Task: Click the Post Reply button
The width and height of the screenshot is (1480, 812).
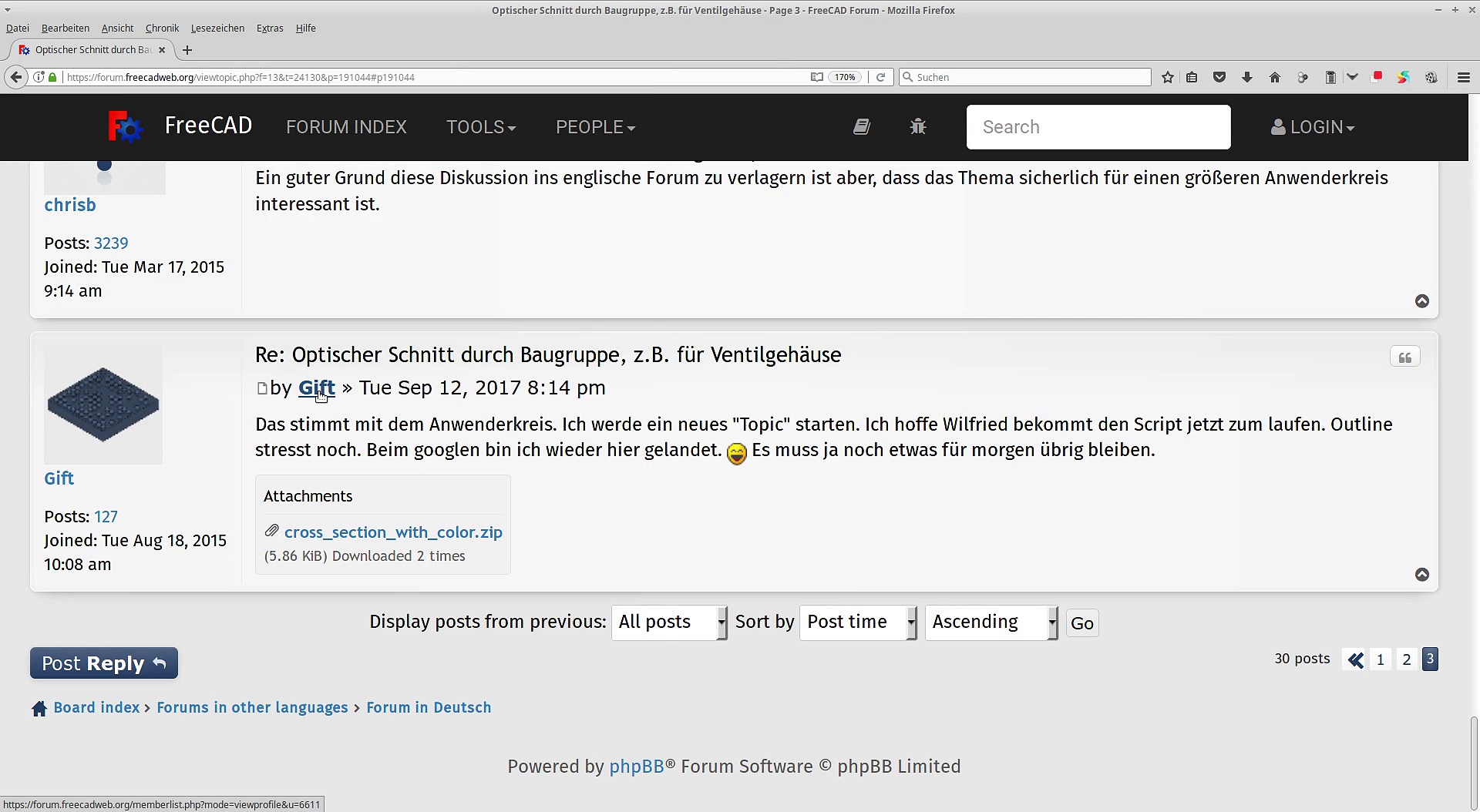Action: click(104, 663)
